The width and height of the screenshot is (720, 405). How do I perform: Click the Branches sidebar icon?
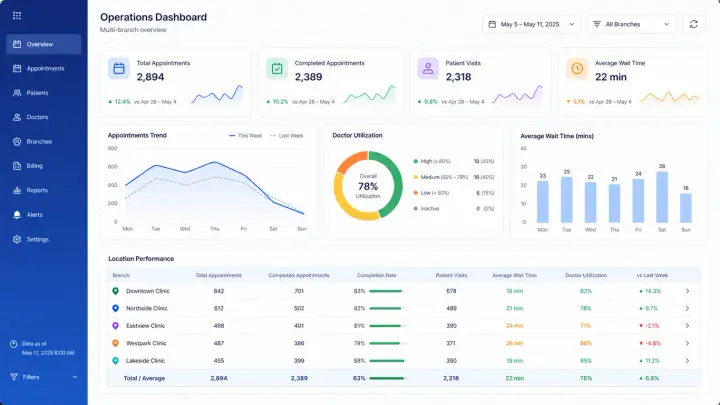click(x=17, y=141)
